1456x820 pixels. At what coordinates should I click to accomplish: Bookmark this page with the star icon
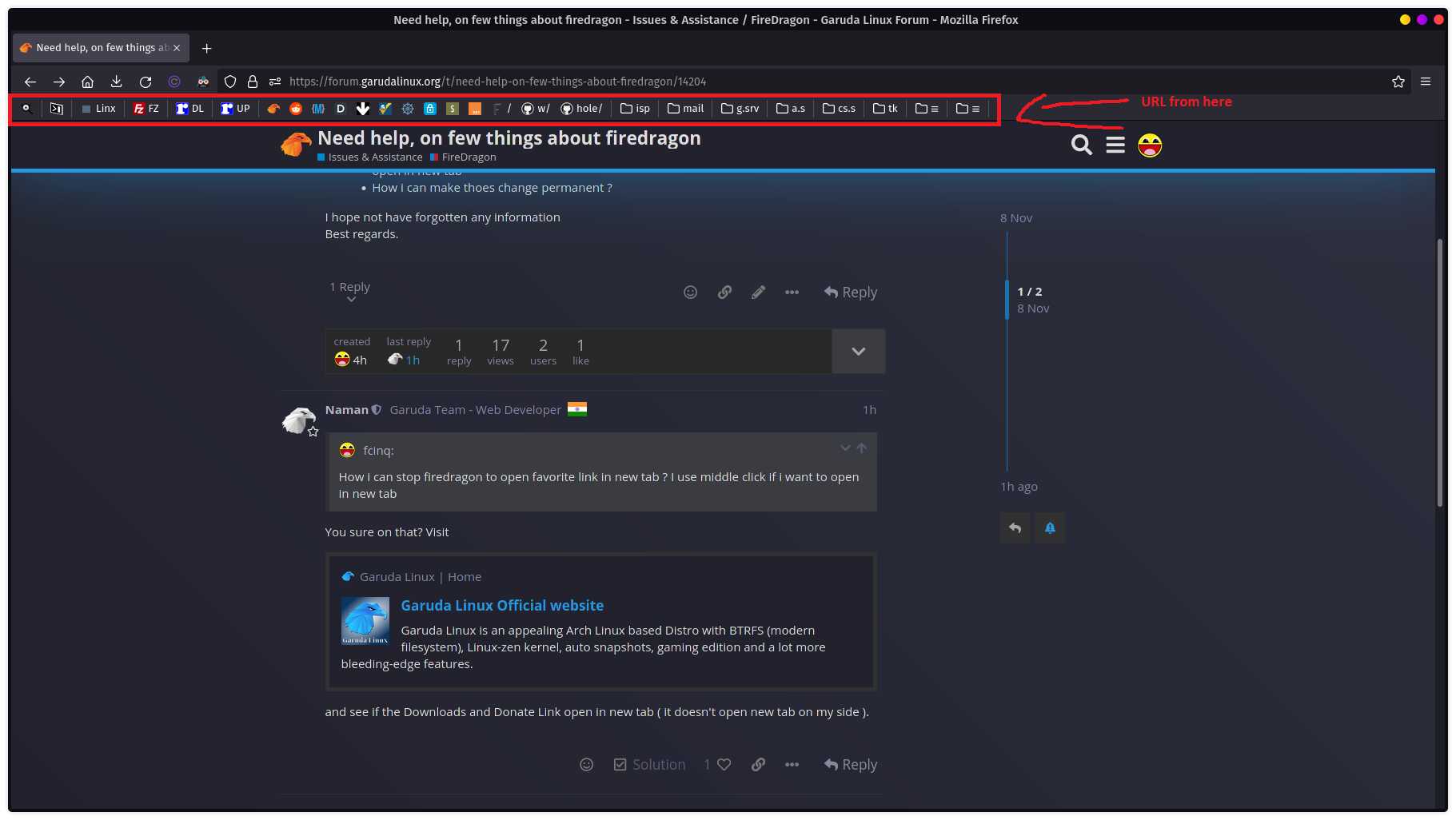(1398, 82)
